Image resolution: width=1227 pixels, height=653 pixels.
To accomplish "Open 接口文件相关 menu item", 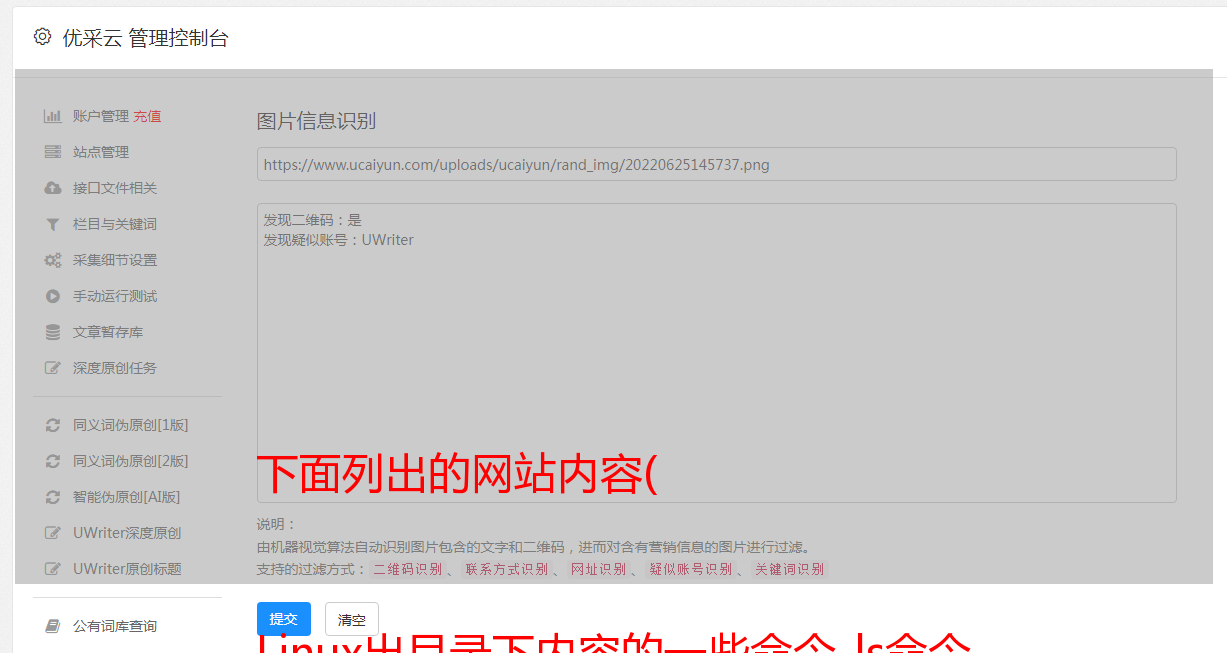I will [115, 188].
